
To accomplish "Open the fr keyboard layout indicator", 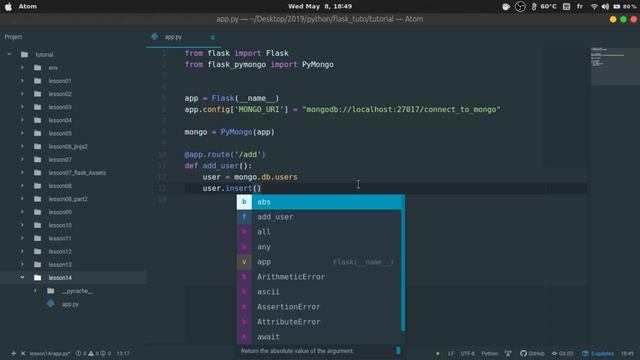I will pyautogui.click(x=580, y=7).
